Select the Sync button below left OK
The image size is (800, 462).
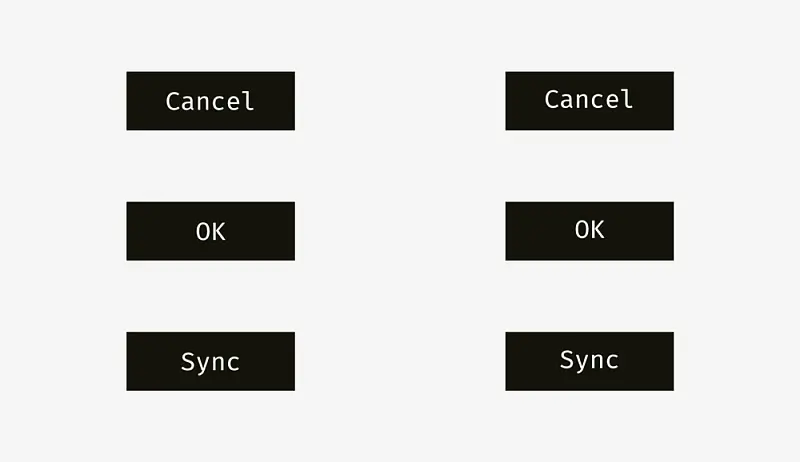point(211,362)
